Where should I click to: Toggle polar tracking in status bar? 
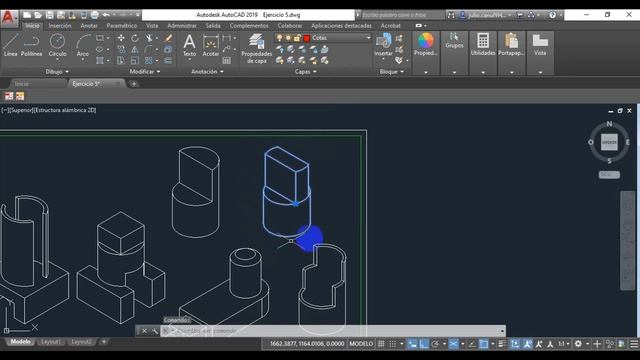click(x=435, y=344)
